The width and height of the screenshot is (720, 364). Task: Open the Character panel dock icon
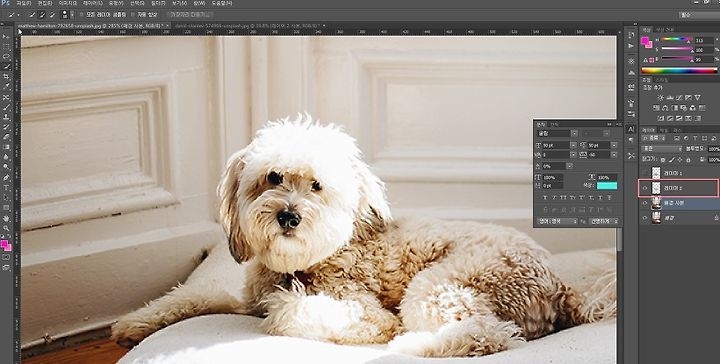[631, 129]
